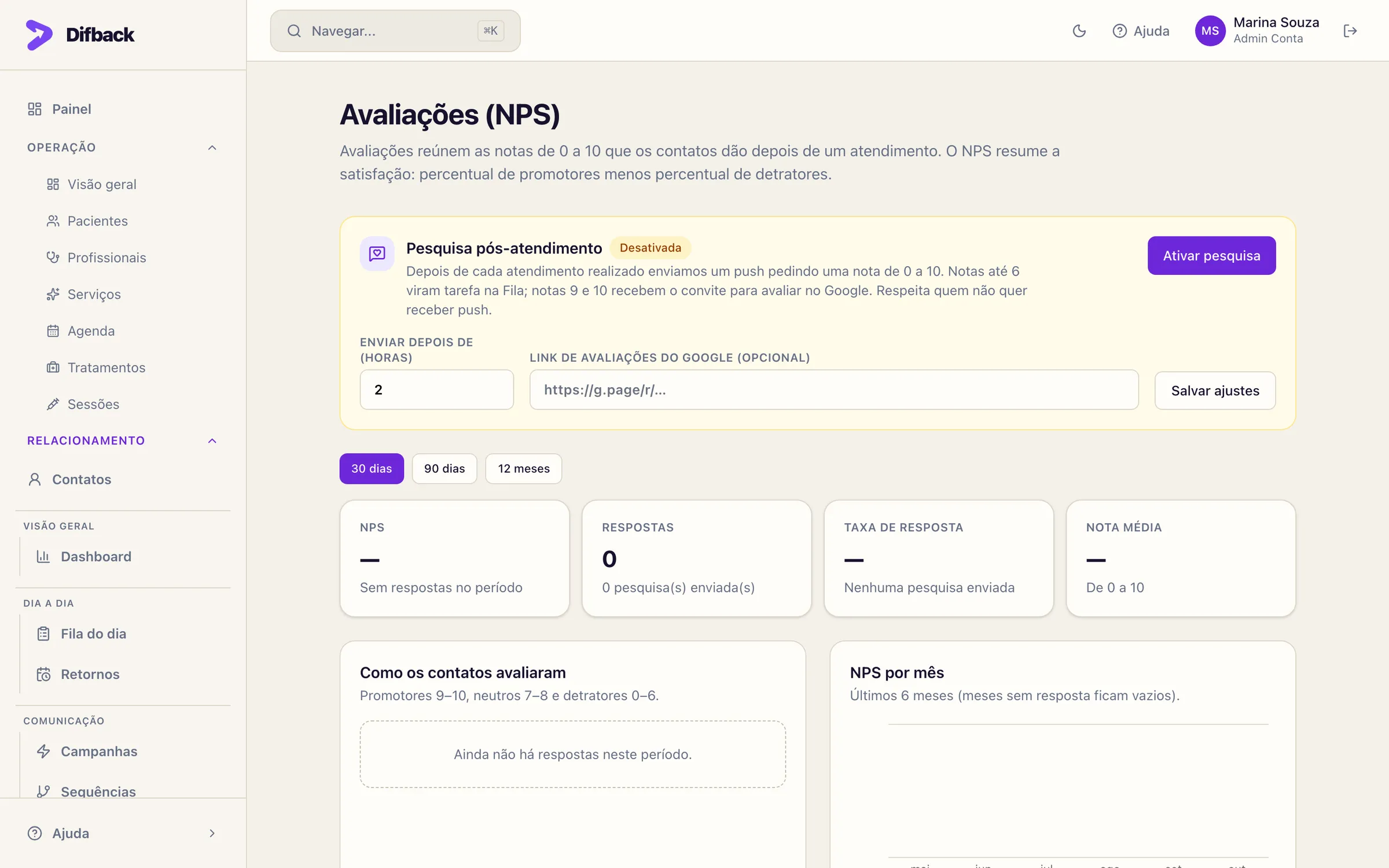
Task: Click the 'NPS por mês' heading
Action: (896, 672)
